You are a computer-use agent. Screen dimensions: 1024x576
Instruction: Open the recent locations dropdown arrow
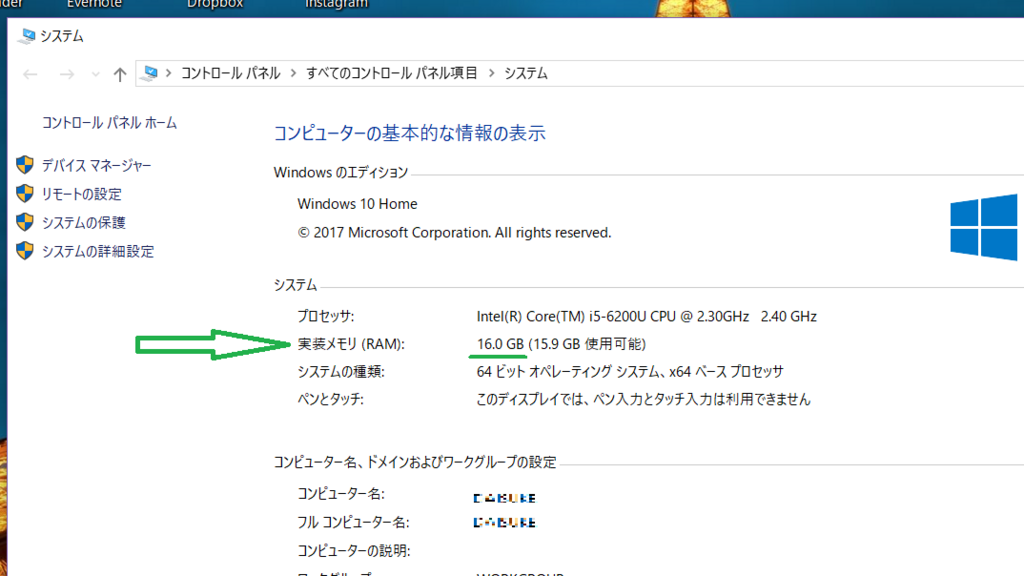click(x=95, y=74)
